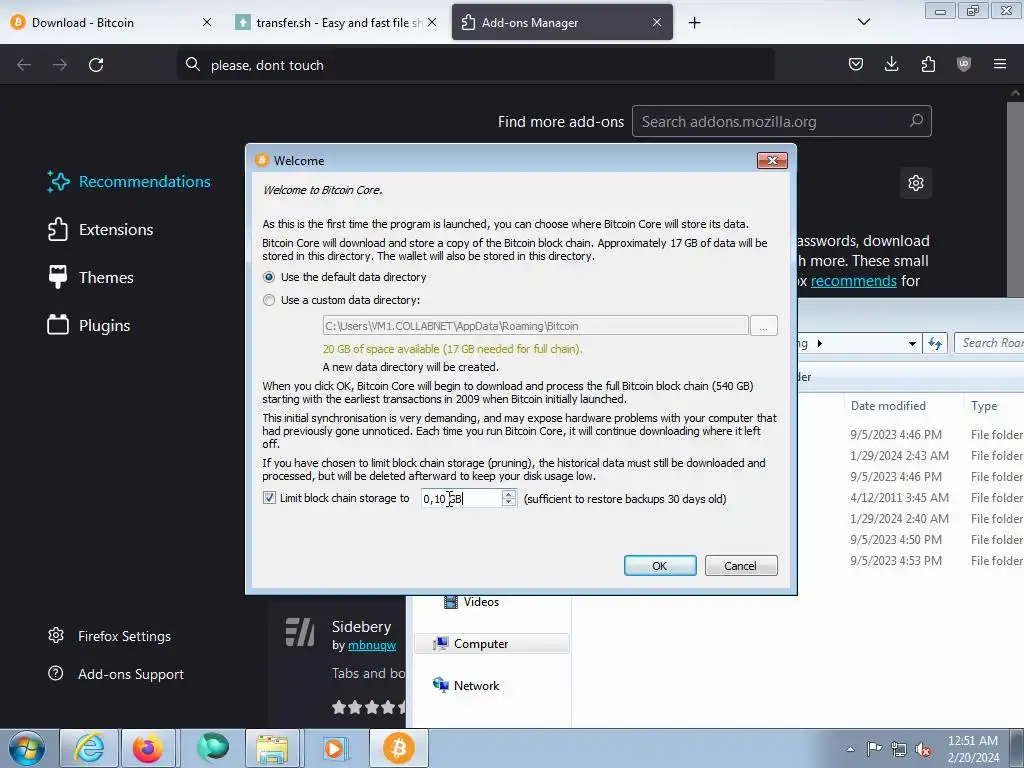Screen dimensions: 1024x768
Task: Open Windows Media Player taskbar icon
Action: click(335, 748)
